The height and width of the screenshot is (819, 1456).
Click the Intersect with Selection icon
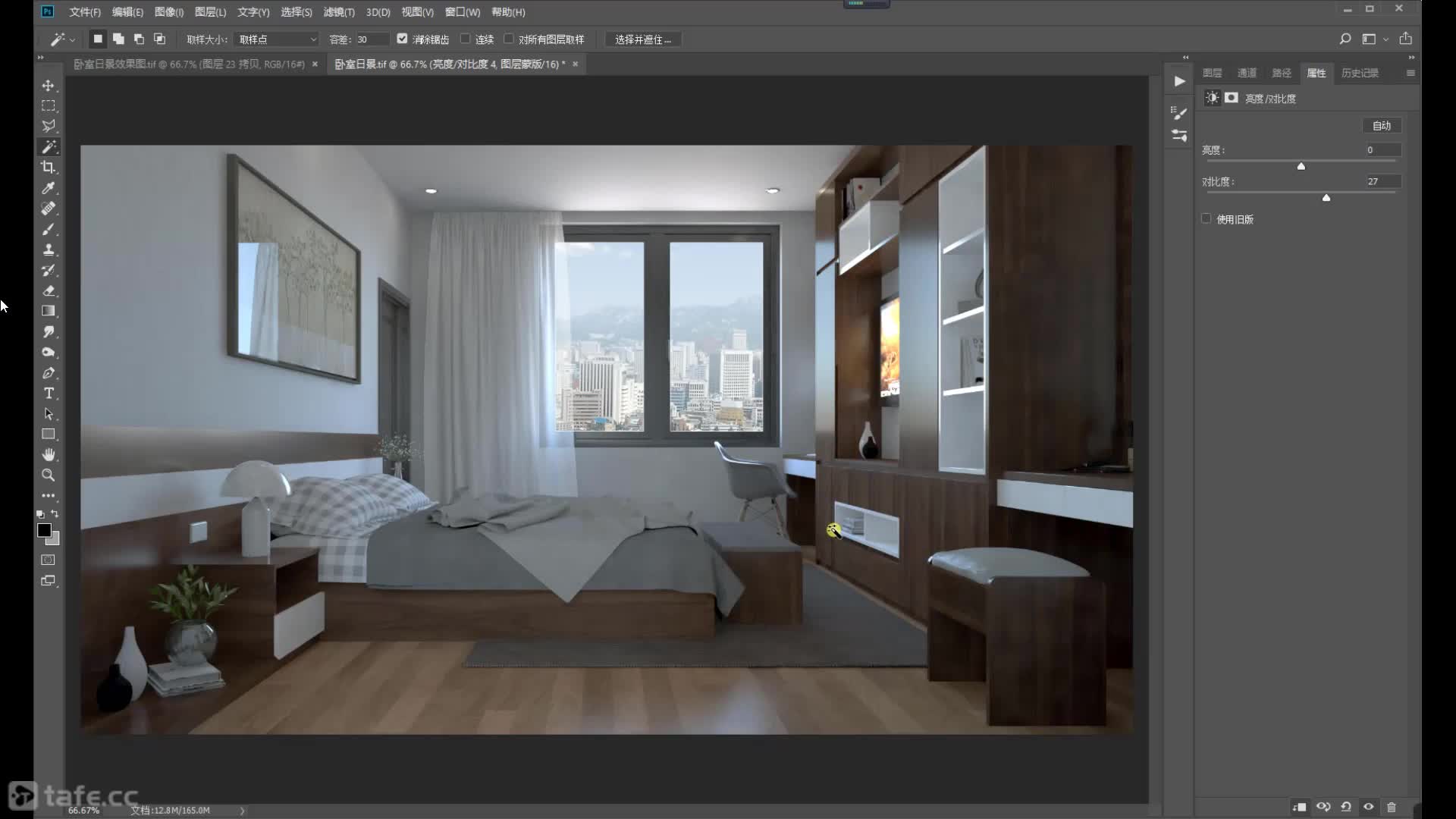[x=159, y=39]
